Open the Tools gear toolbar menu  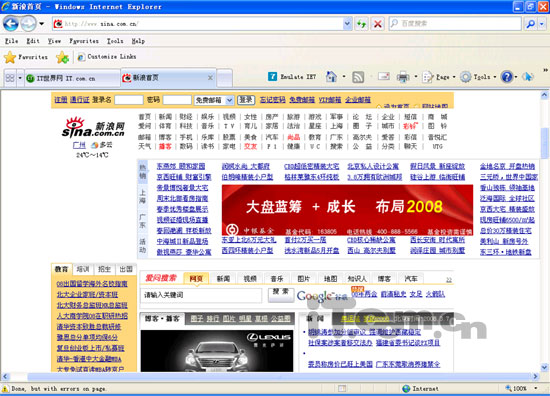click(478, 76)
